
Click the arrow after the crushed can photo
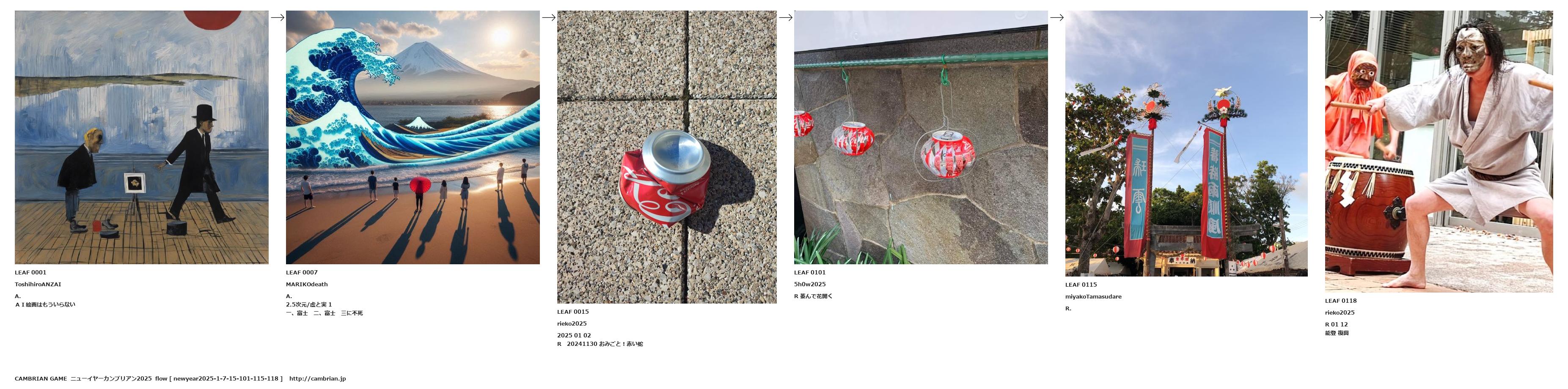[x=785, y=18]
